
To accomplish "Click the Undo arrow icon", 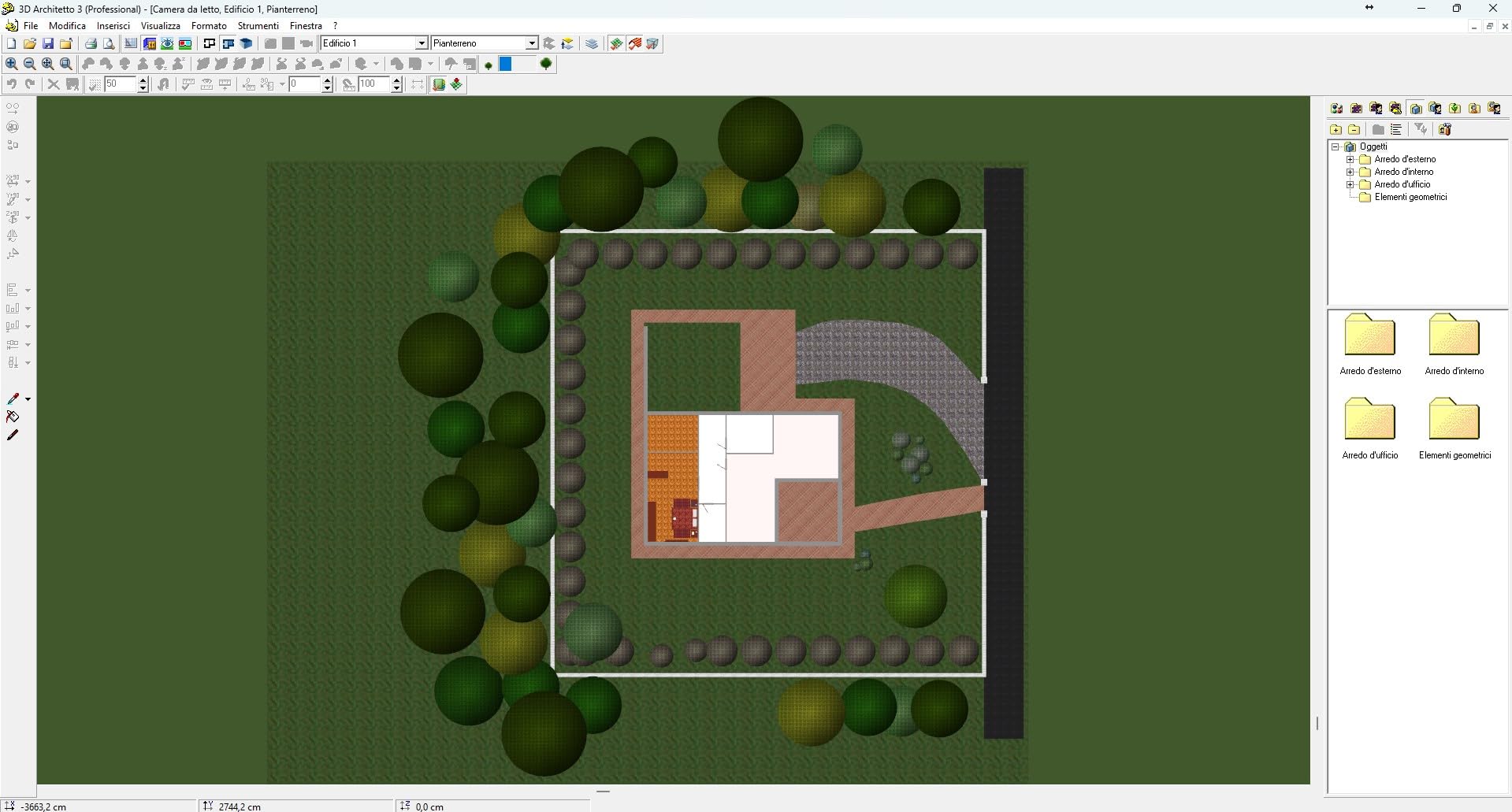I will (x=12, y=84).
